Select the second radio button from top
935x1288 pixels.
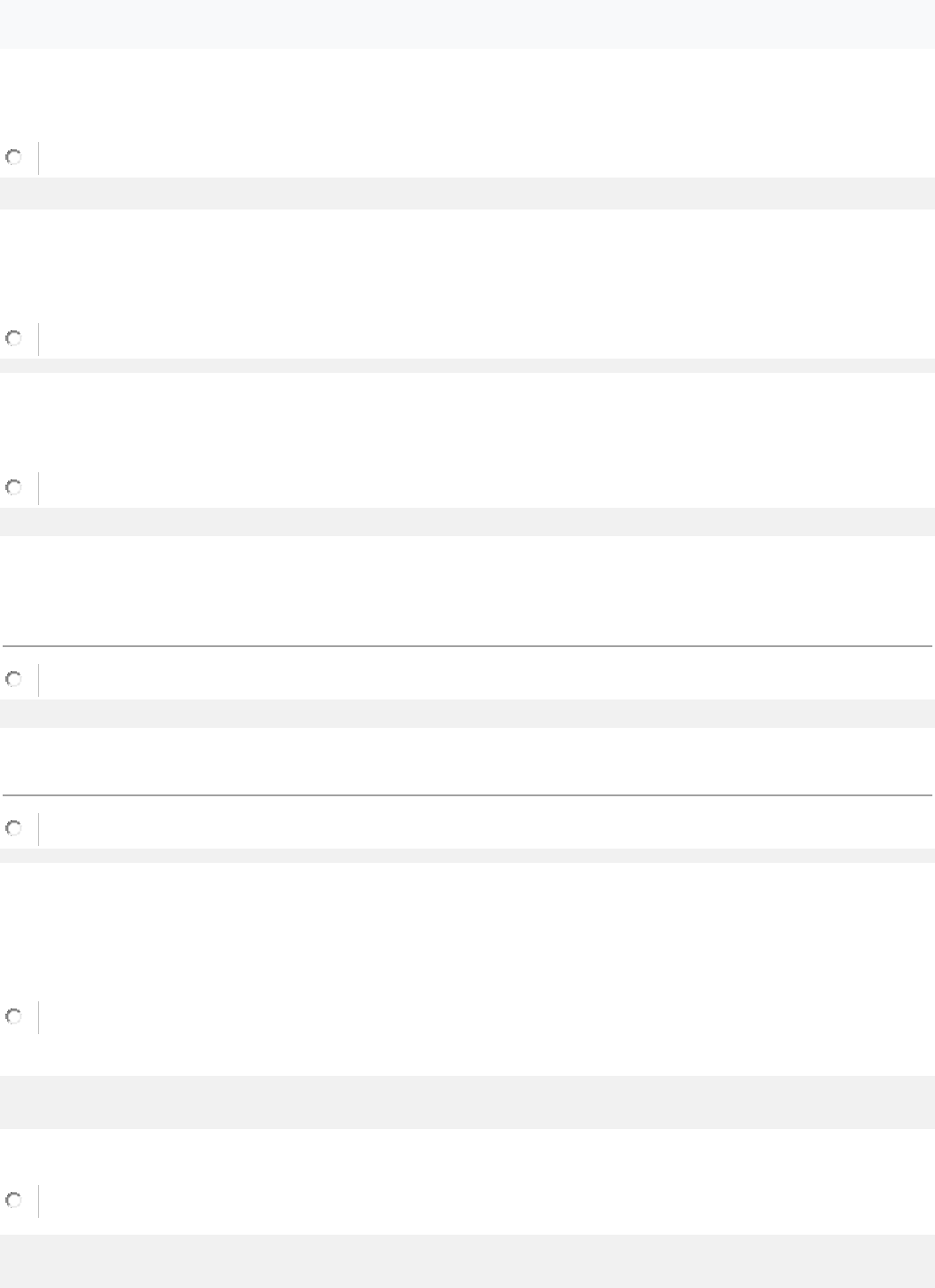[13, 338]
